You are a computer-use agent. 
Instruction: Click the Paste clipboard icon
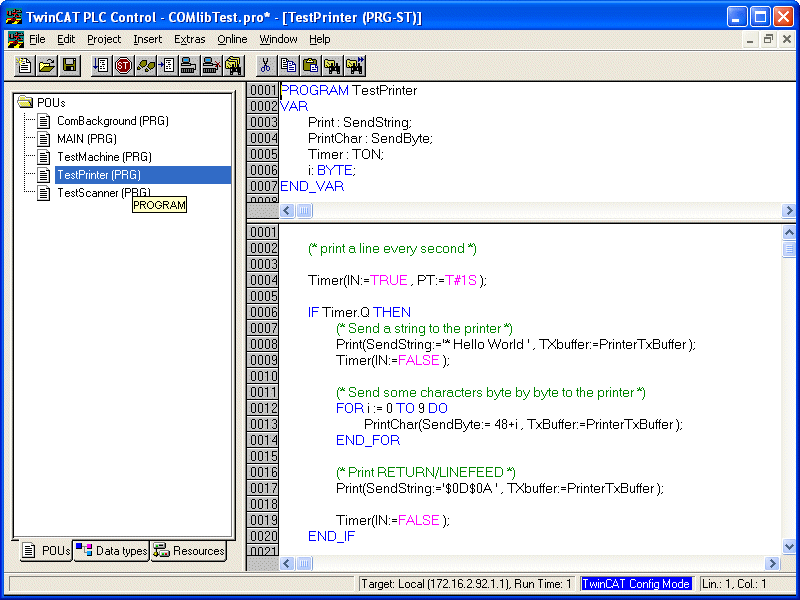pyautogui.click(x=310, y=66)
